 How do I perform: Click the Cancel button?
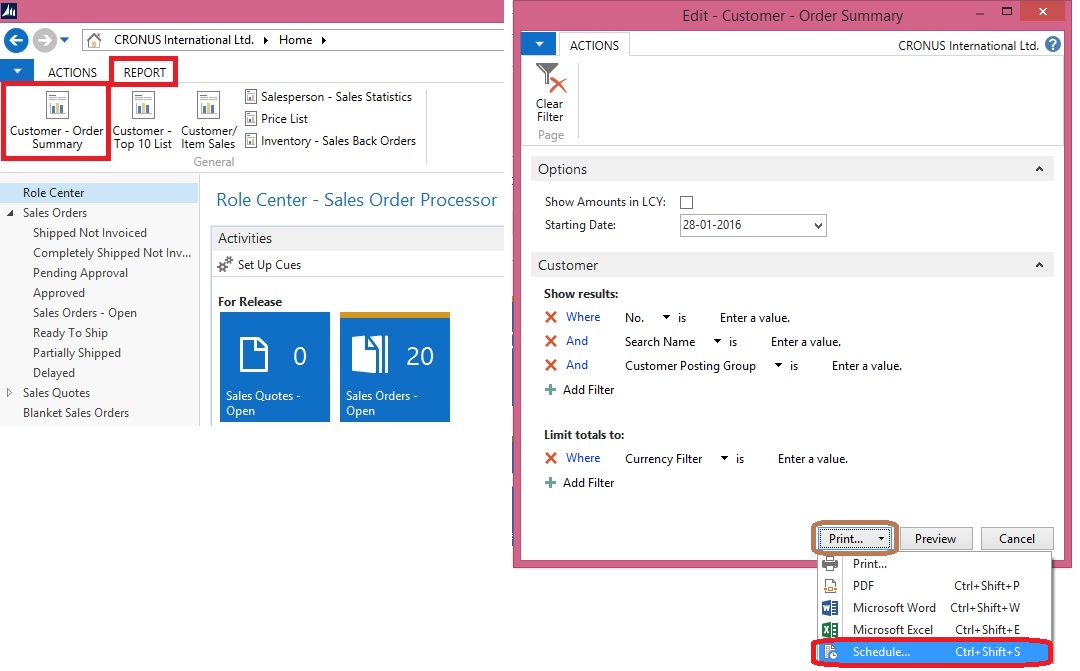(x=1016, y=539)
